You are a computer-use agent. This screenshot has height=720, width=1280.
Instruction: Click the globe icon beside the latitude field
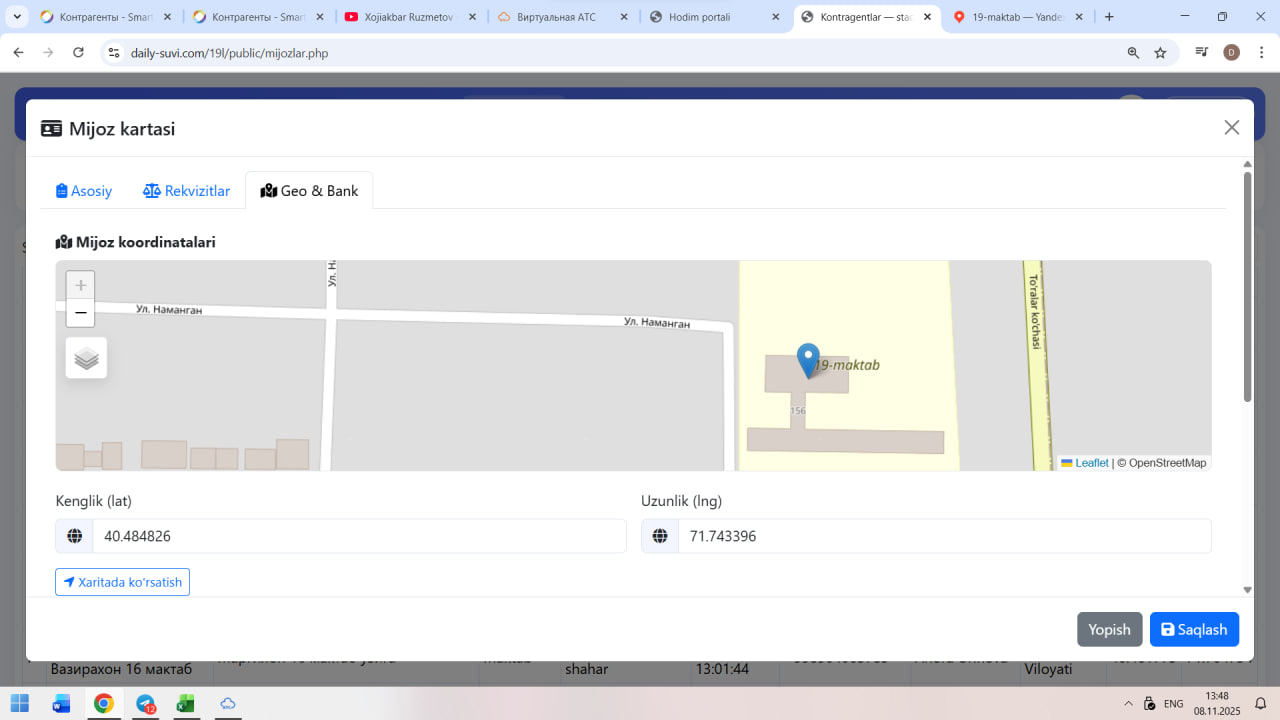point(74,536)
